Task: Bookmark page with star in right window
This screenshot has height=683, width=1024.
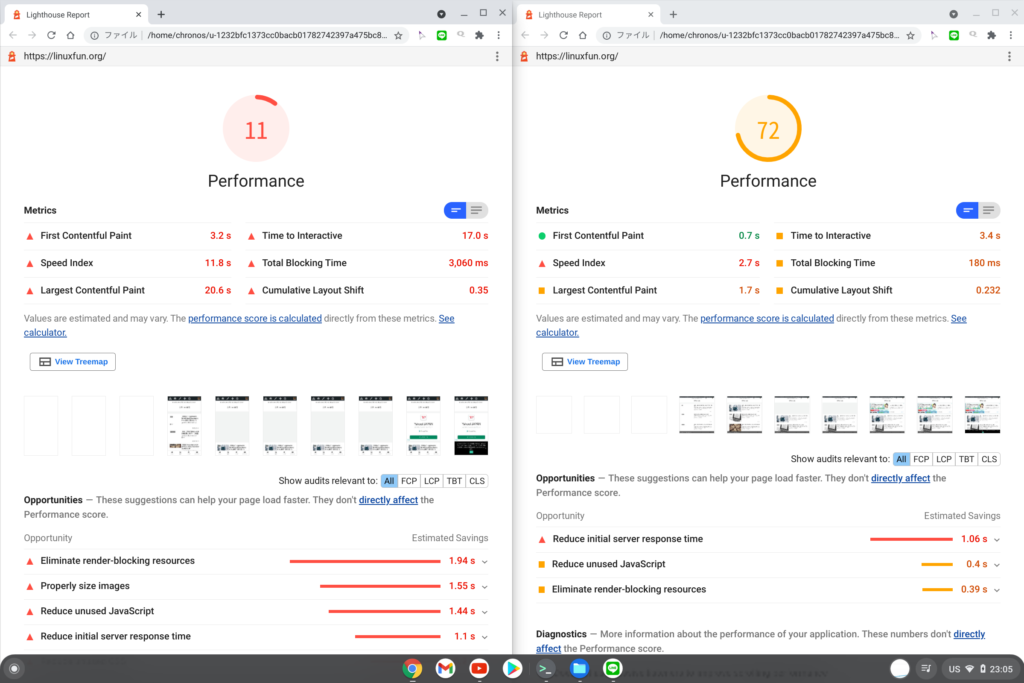Action: pos(910,35)
